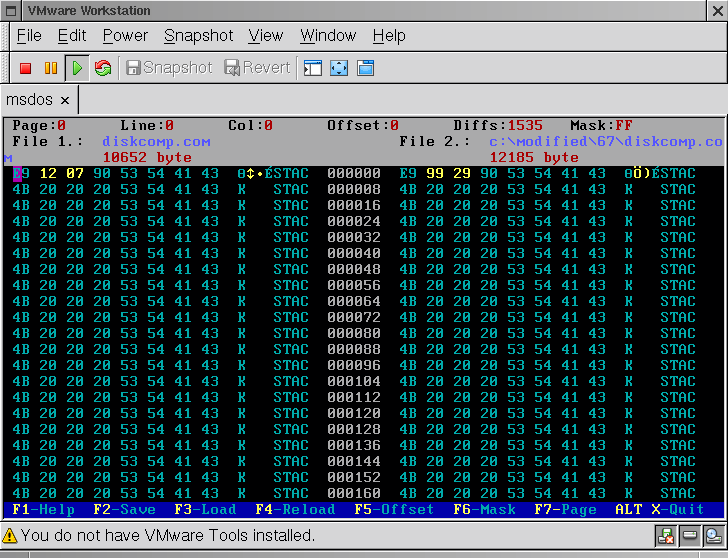Click the F6-Mask label
Image resolution: width=728 pixels, height=558 pixels.
click(484, 510)
